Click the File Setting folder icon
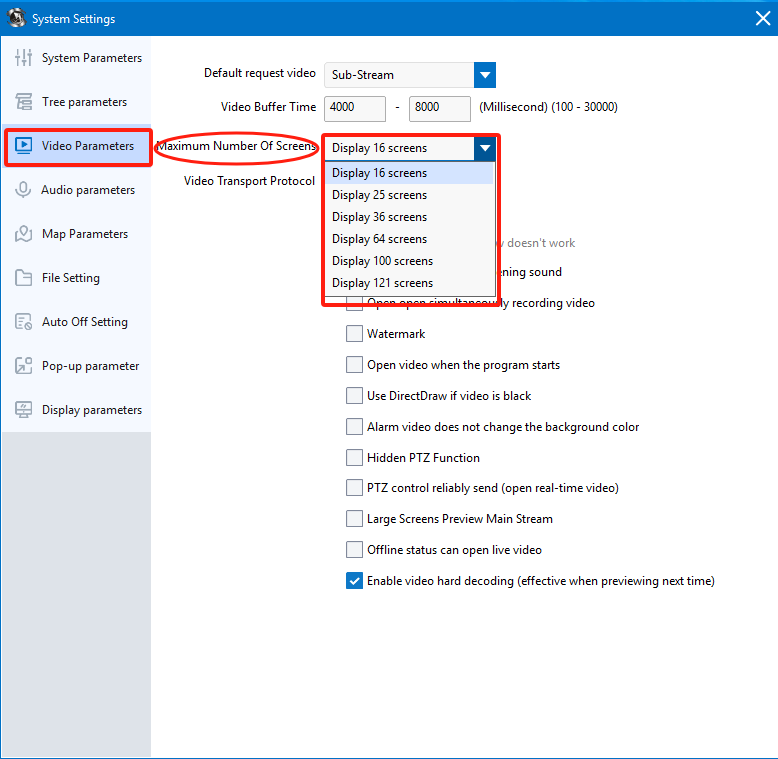Image resolution: width=778 pixels, height=759 pixels. pos(23,278)
